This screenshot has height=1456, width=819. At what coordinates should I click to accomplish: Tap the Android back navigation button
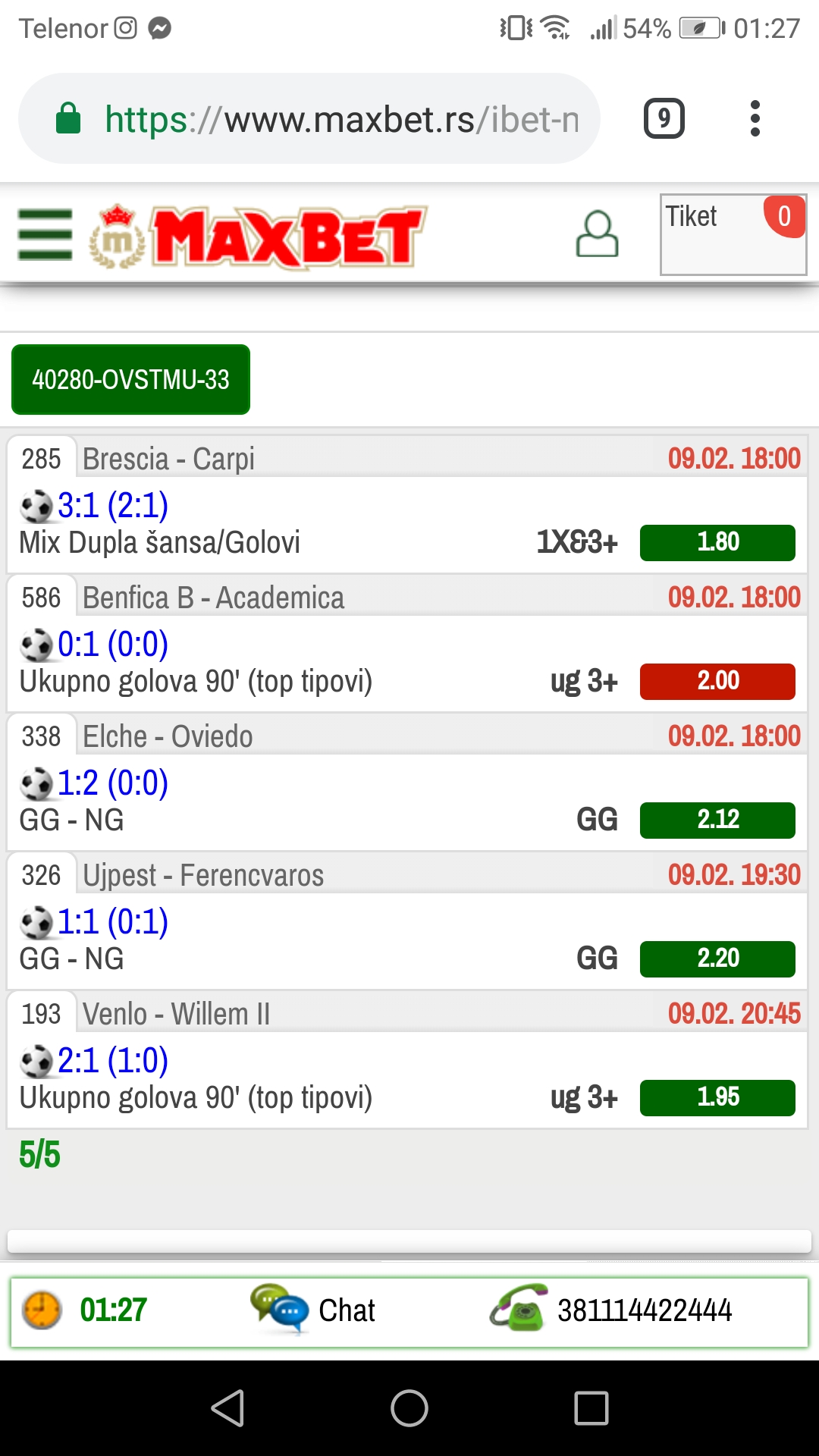227,1408
